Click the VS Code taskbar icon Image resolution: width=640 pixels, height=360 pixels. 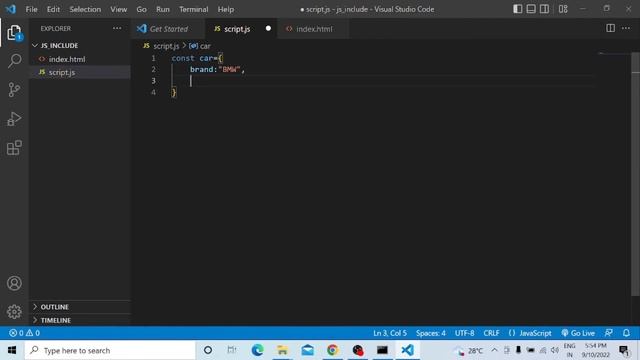(407, 350)
